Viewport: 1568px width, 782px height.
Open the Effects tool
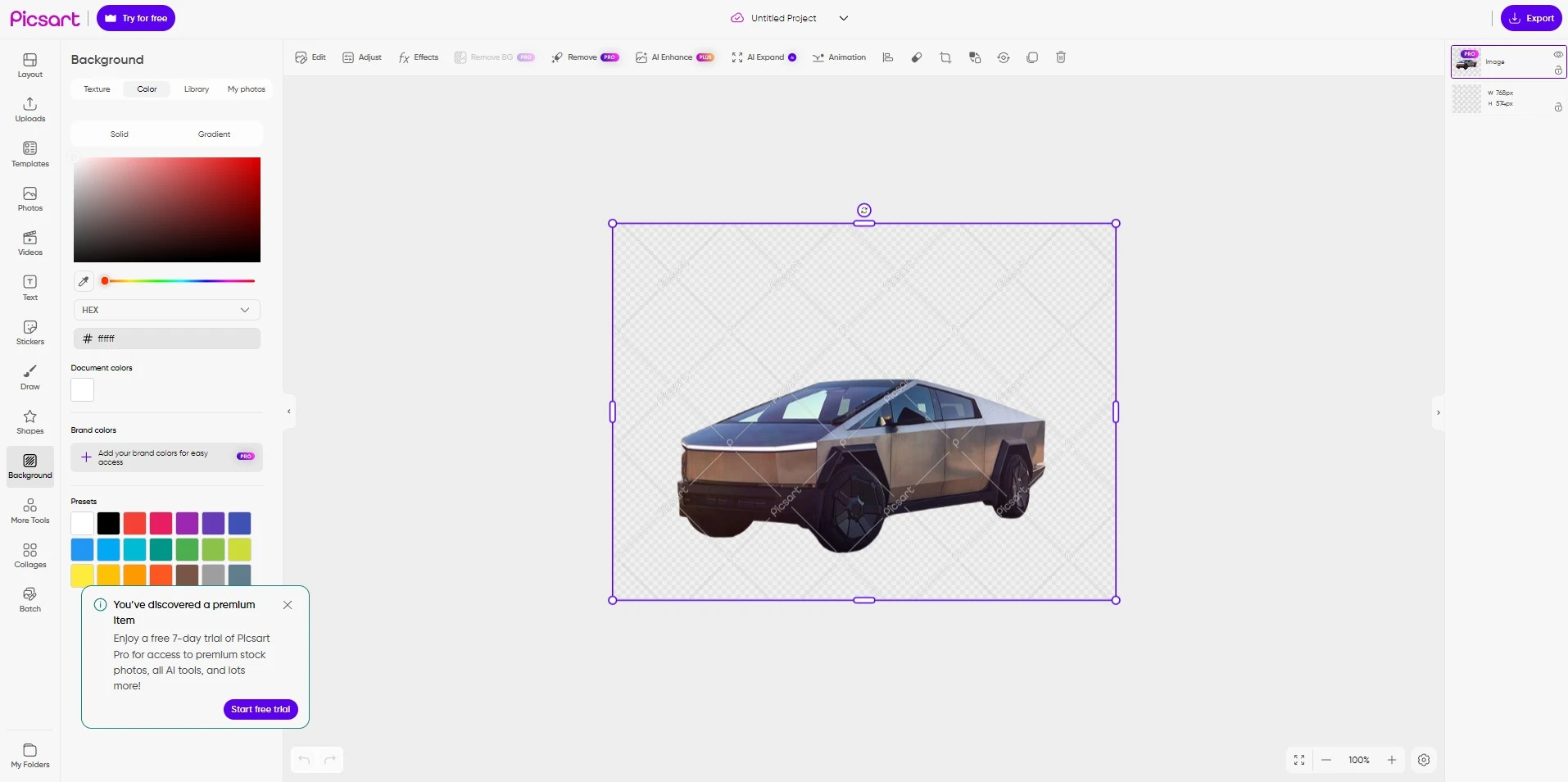point(419,57)
